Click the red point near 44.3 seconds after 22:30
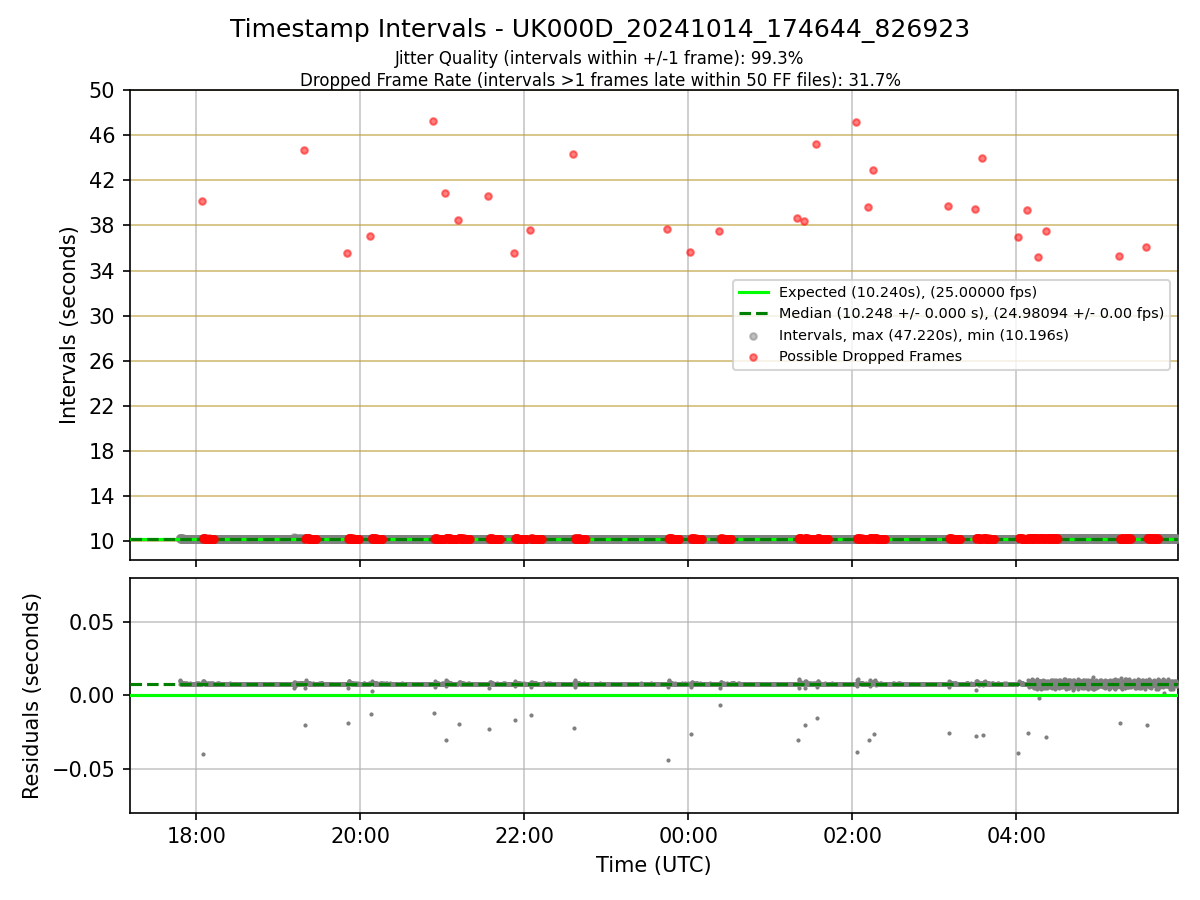The height and width of the screenshot is (900, 1200). click(573, 154)
